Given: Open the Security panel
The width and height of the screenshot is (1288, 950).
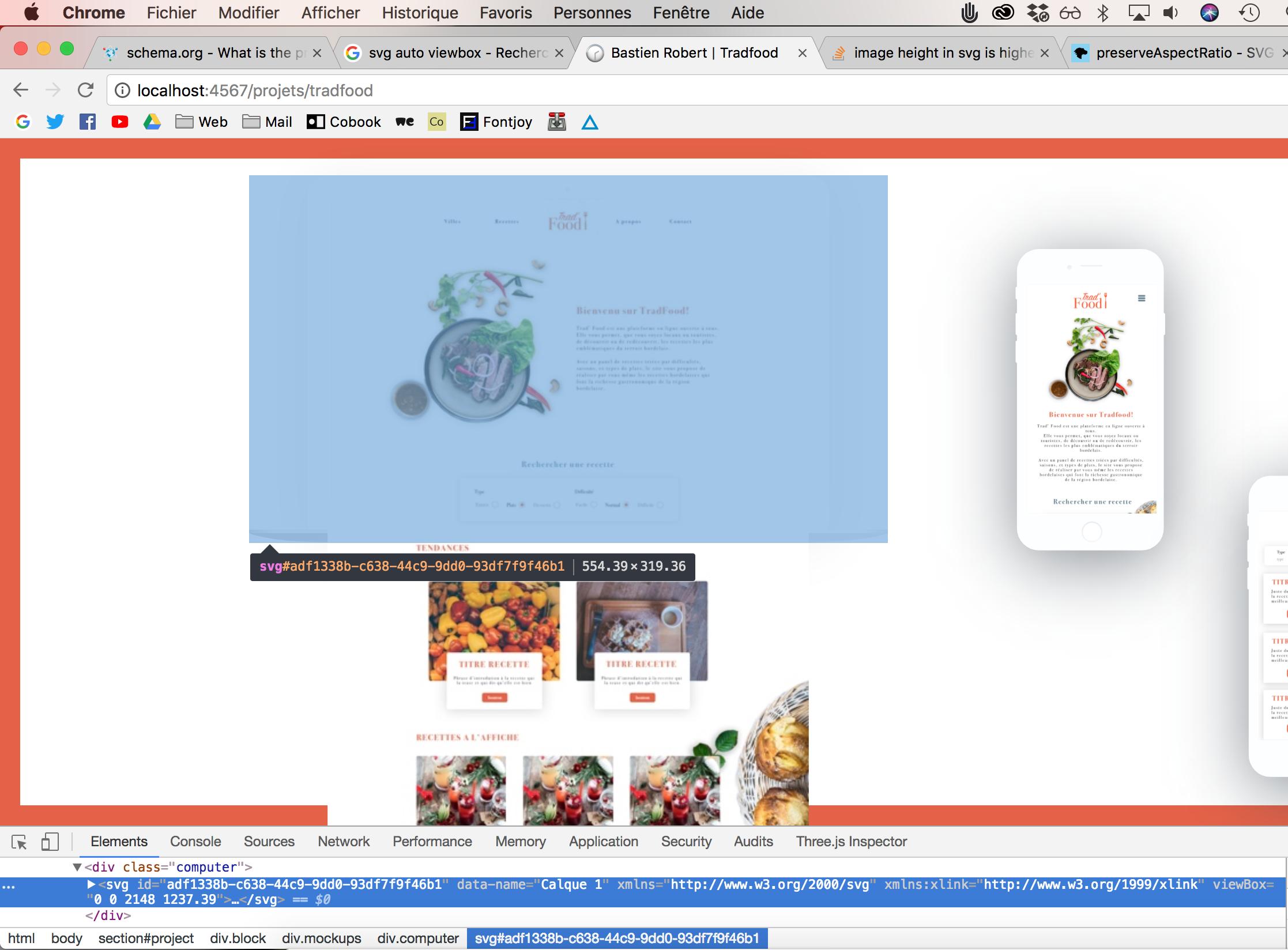Looking at the screenshot, I should (686, 842).
